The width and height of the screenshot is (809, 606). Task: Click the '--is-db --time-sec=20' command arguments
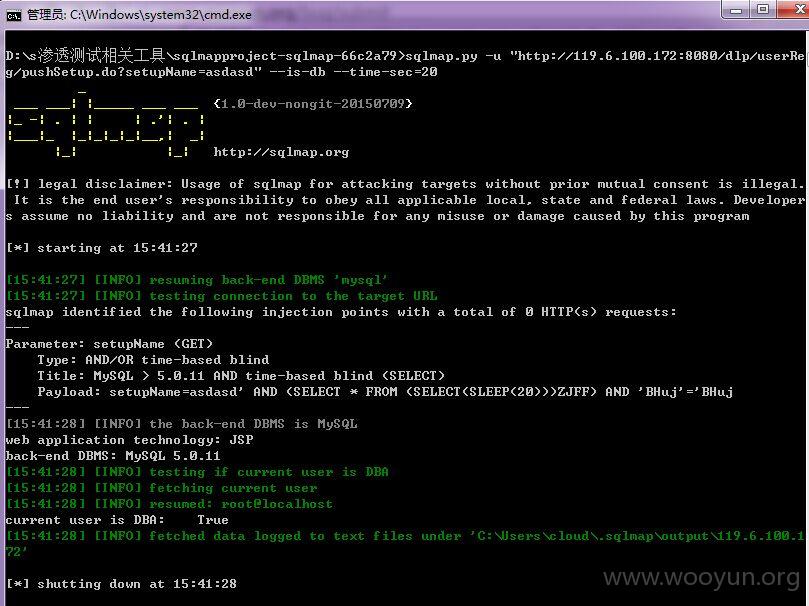pos(353,72)
